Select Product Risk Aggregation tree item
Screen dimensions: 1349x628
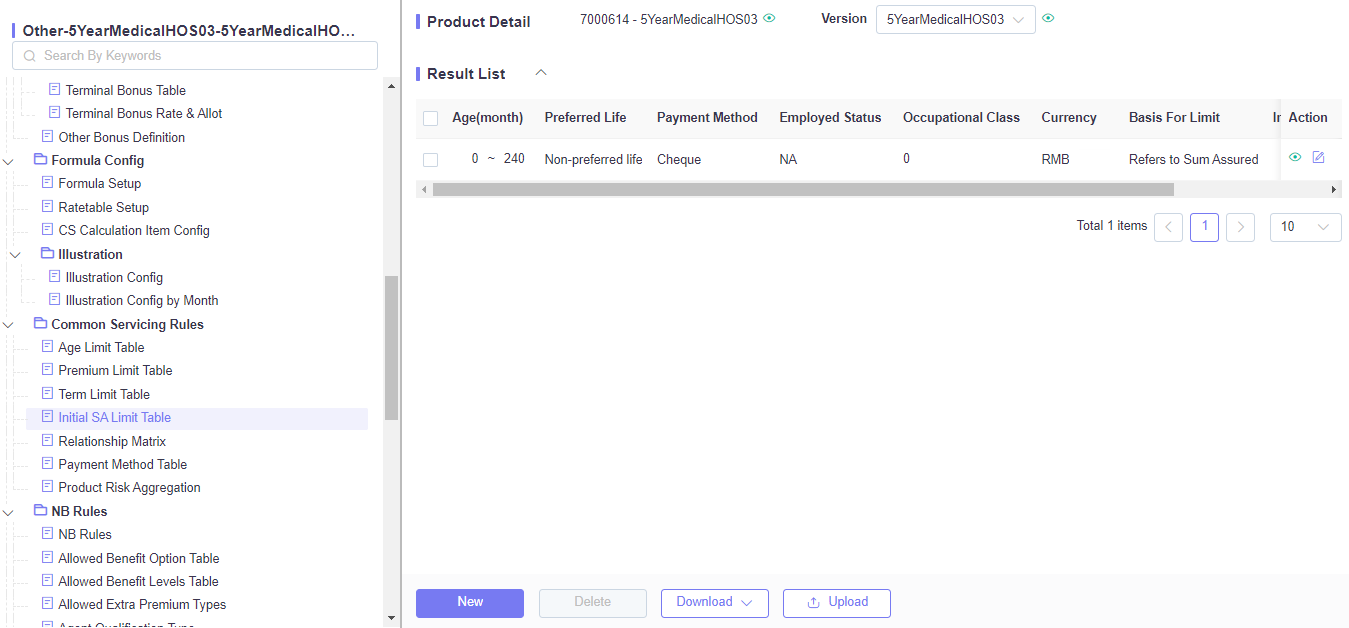pos(129,487)
